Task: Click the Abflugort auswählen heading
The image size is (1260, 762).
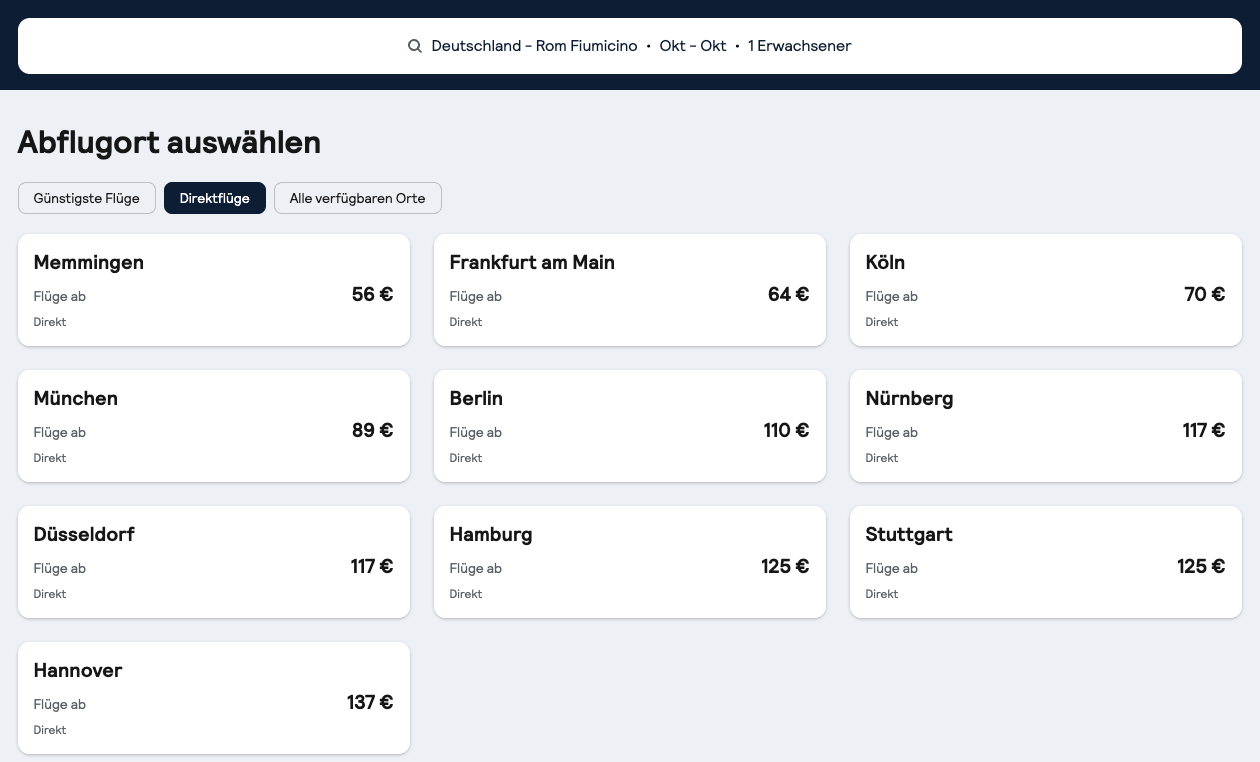Action: pyautogui.click(x=169, y=142)
